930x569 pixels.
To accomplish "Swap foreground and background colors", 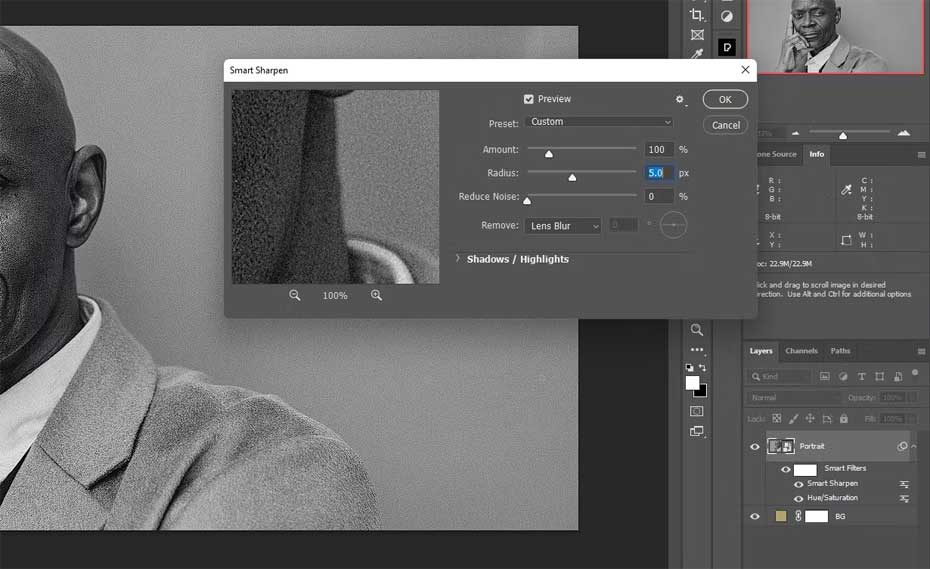I will (x=703, y=368).
